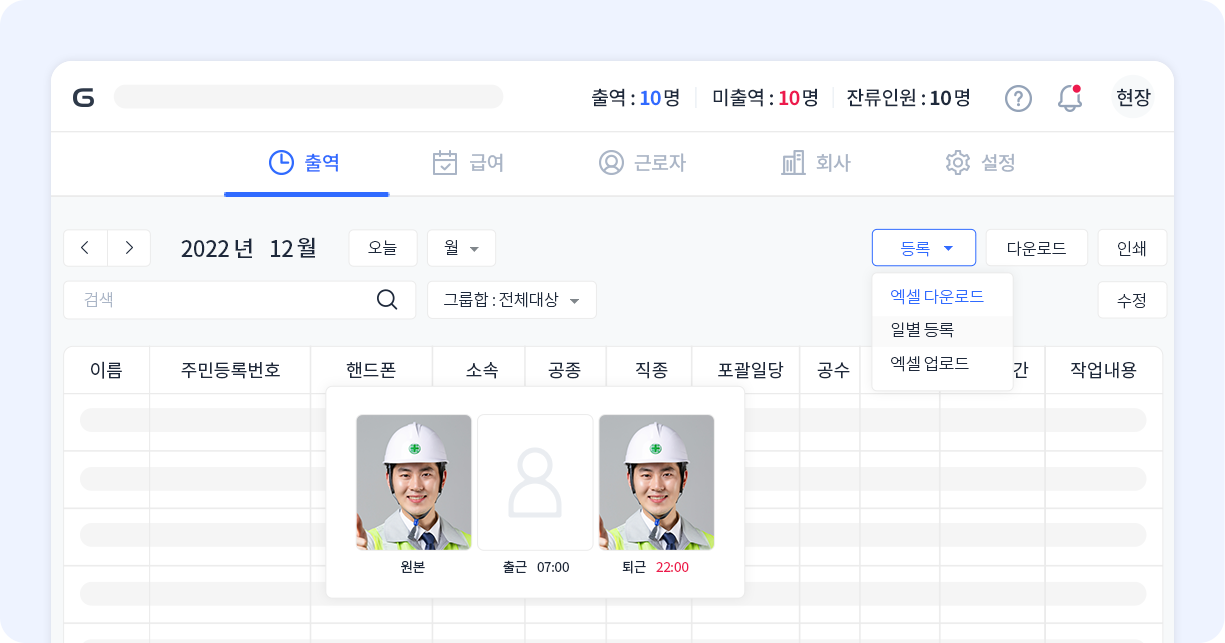Click the 원본 worker photo thumbnail
Screen dimensions: 1225x643
[x=414, y=482]
